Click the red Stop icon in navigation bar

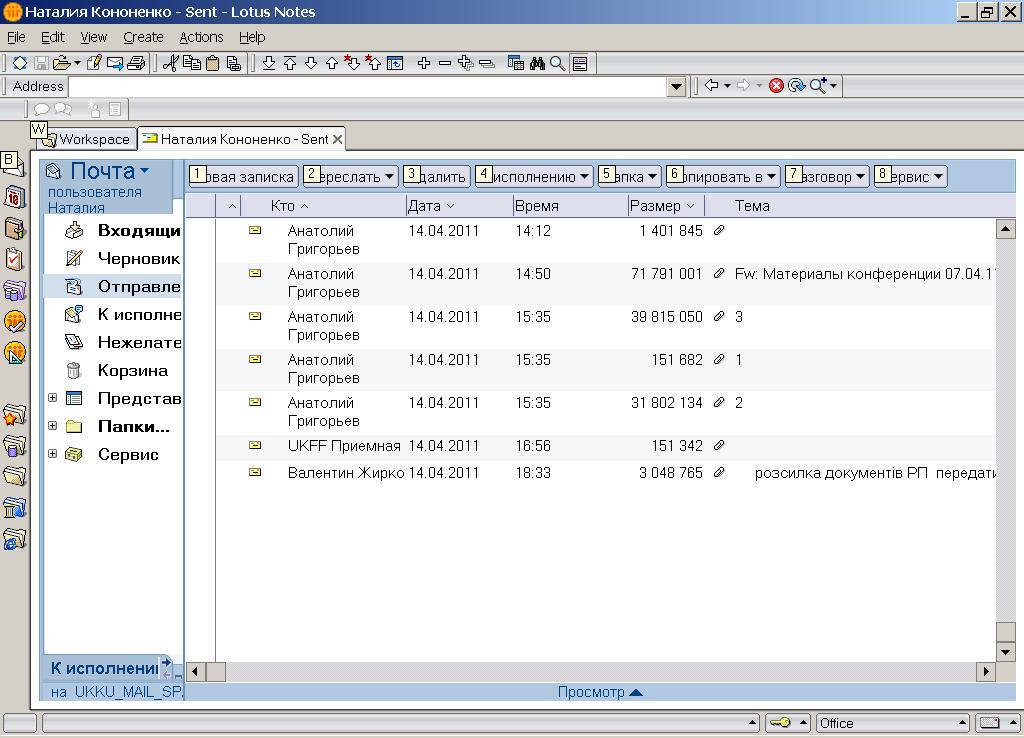776,86
